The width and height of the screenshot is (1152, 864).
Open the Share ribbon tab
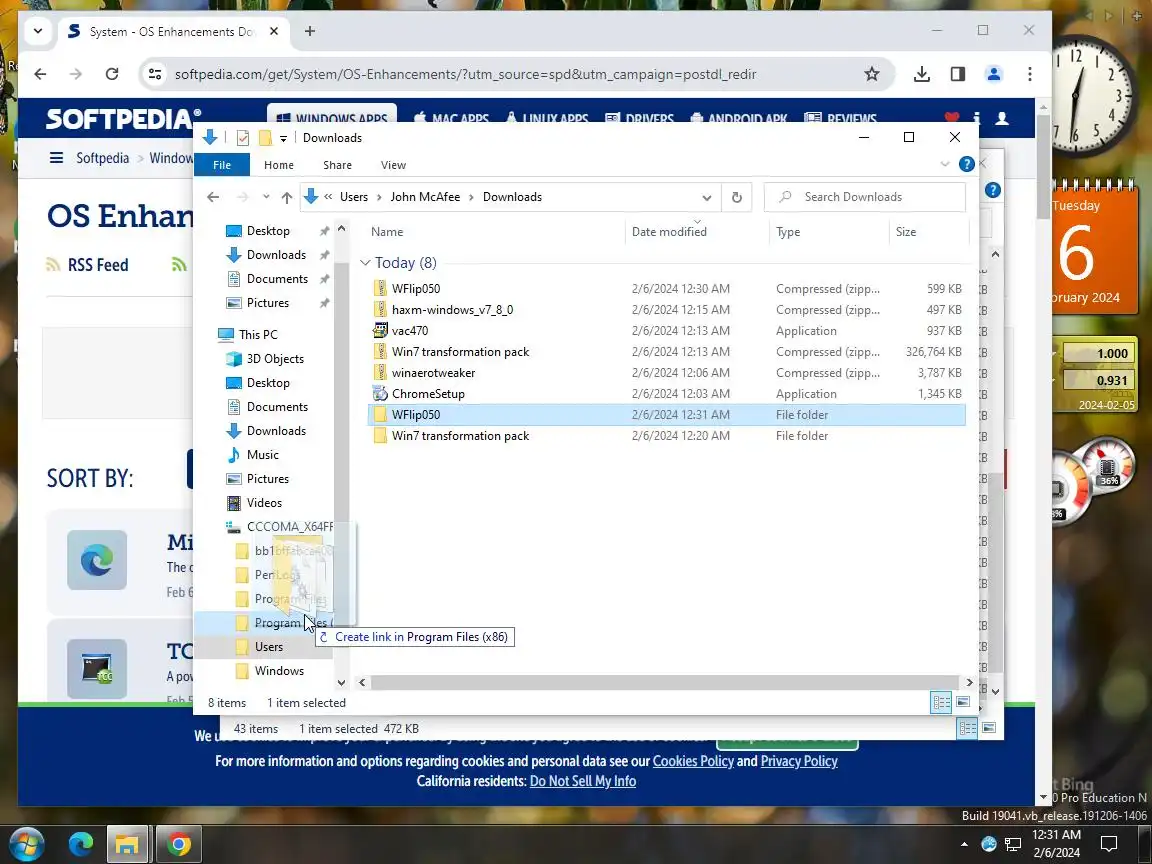337,165
